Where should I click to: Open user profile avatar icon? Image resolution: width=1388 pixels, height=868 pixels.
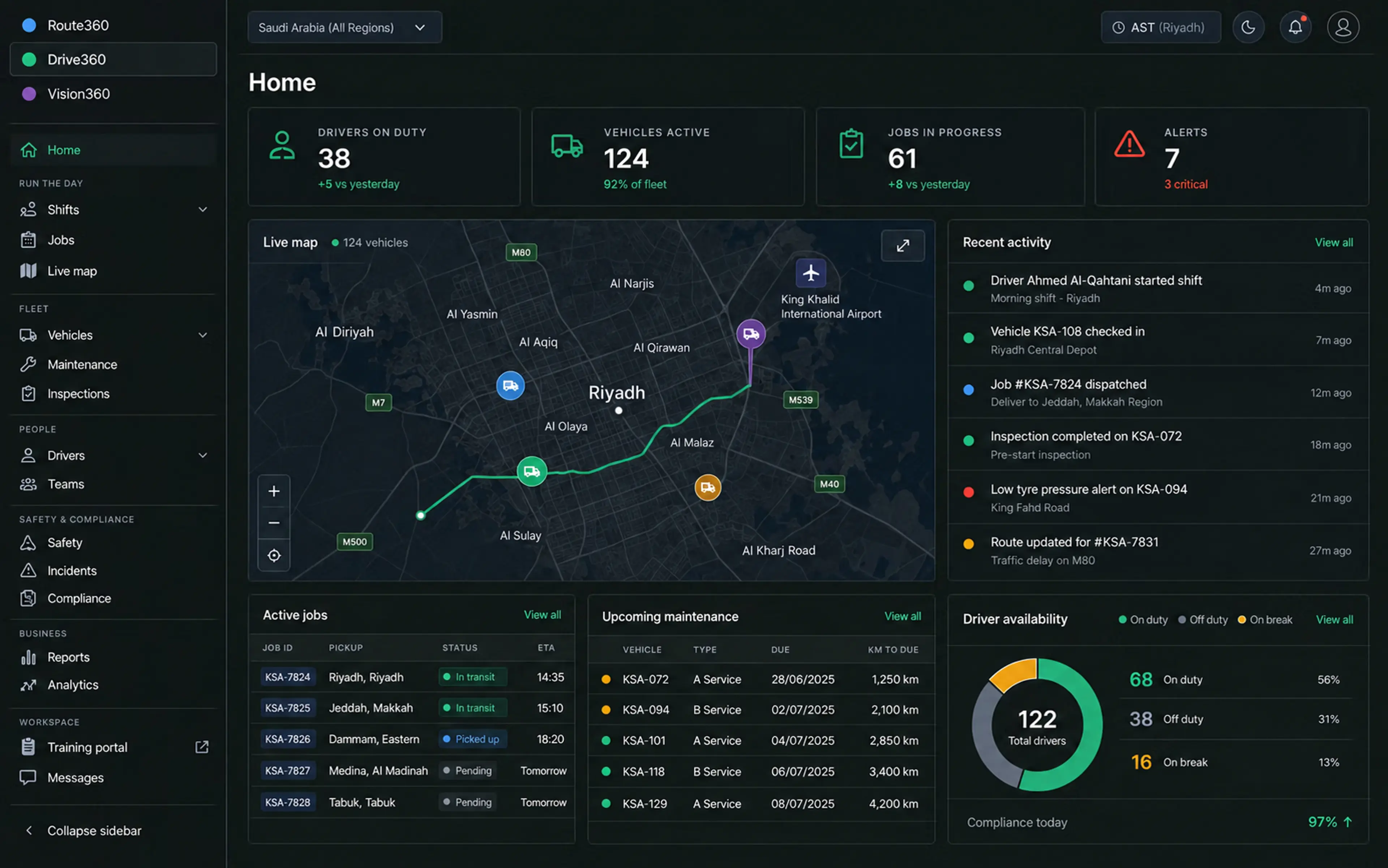coord(1342,27)
